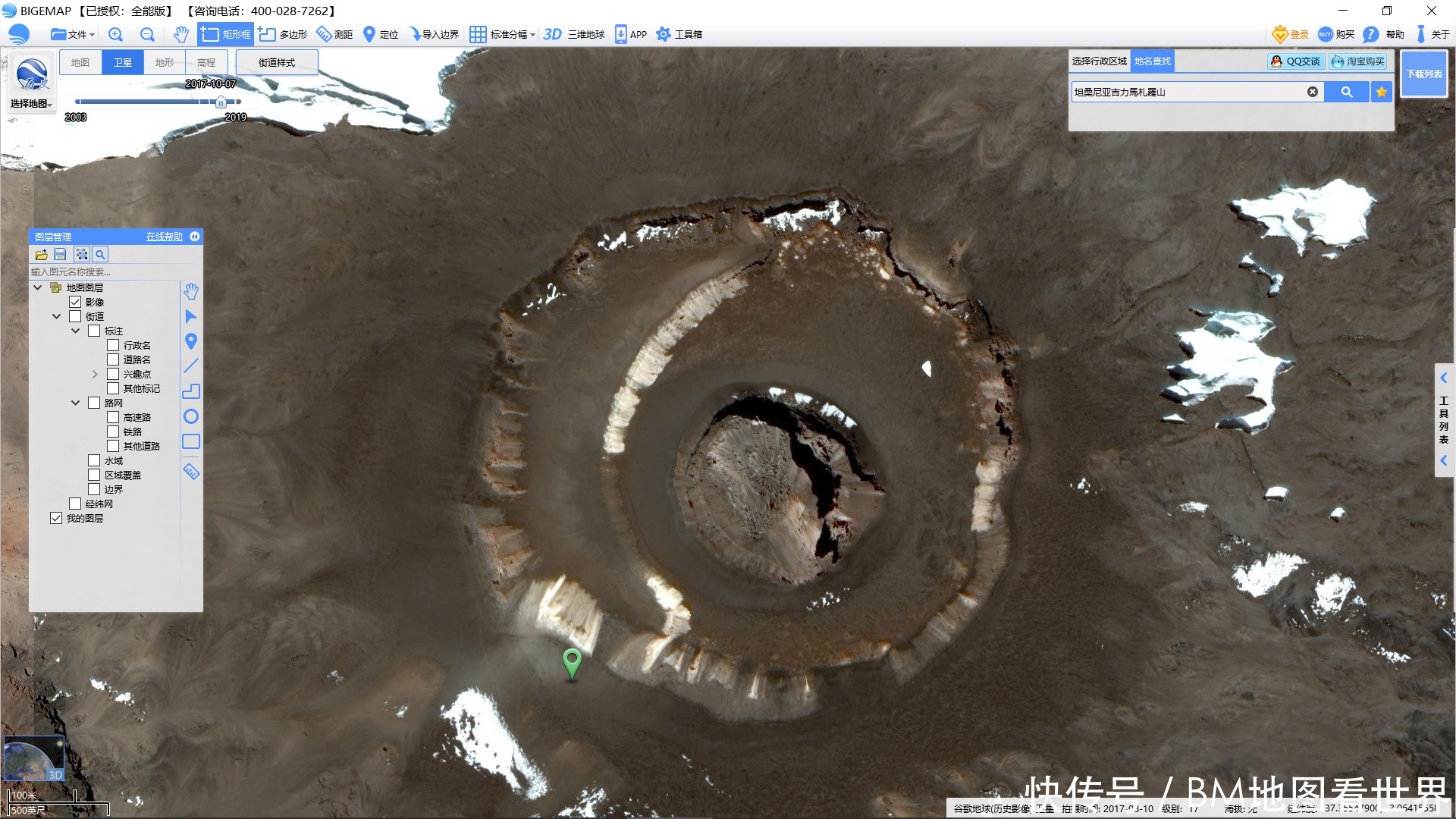Collapse the 地图图层 tree node
This screenshot has width=1456, height=819.
pyautogui.click(x=37, y=287)
